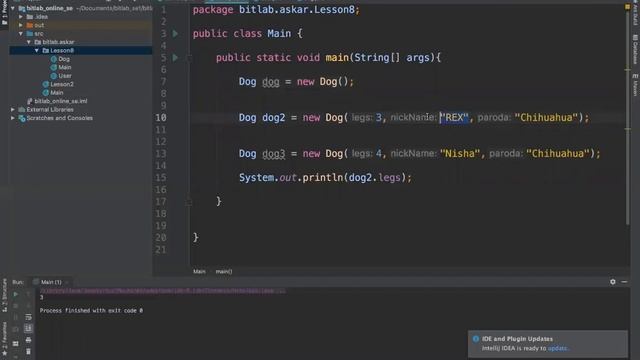Open Dog class in project tree
The height and width of the screenshot is (360, 640).
(x=64, y=59)
